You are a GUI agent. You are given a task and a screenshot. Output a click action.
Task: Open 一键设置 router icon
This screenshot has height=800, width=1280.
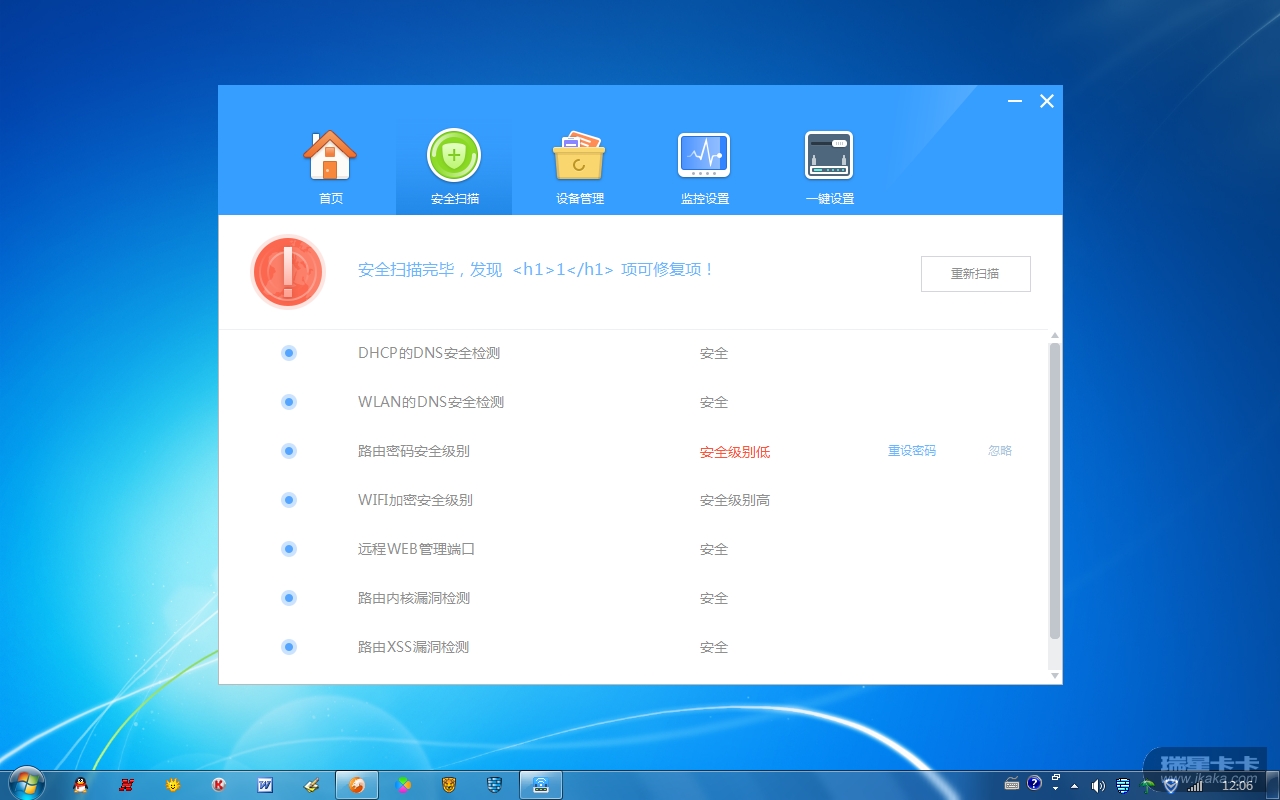tap(829, 158)
